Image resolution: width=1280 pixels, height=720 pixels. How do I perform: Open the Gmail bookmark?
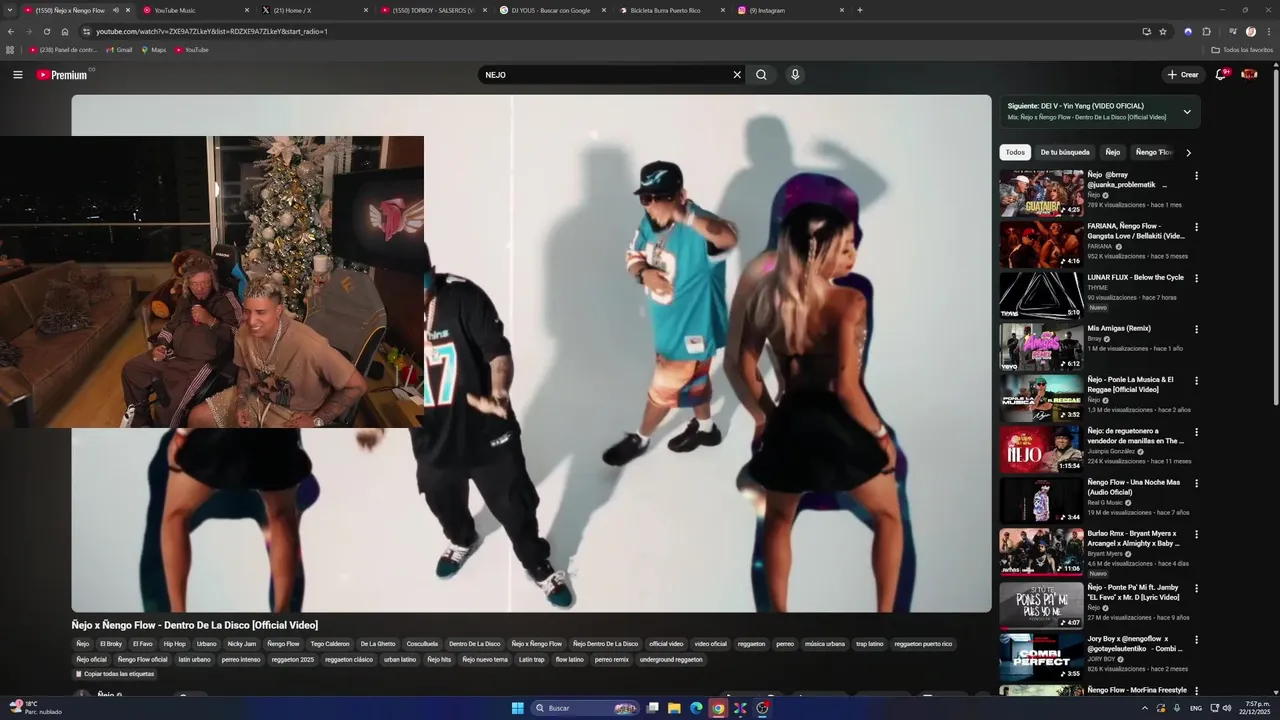point(119,50)
